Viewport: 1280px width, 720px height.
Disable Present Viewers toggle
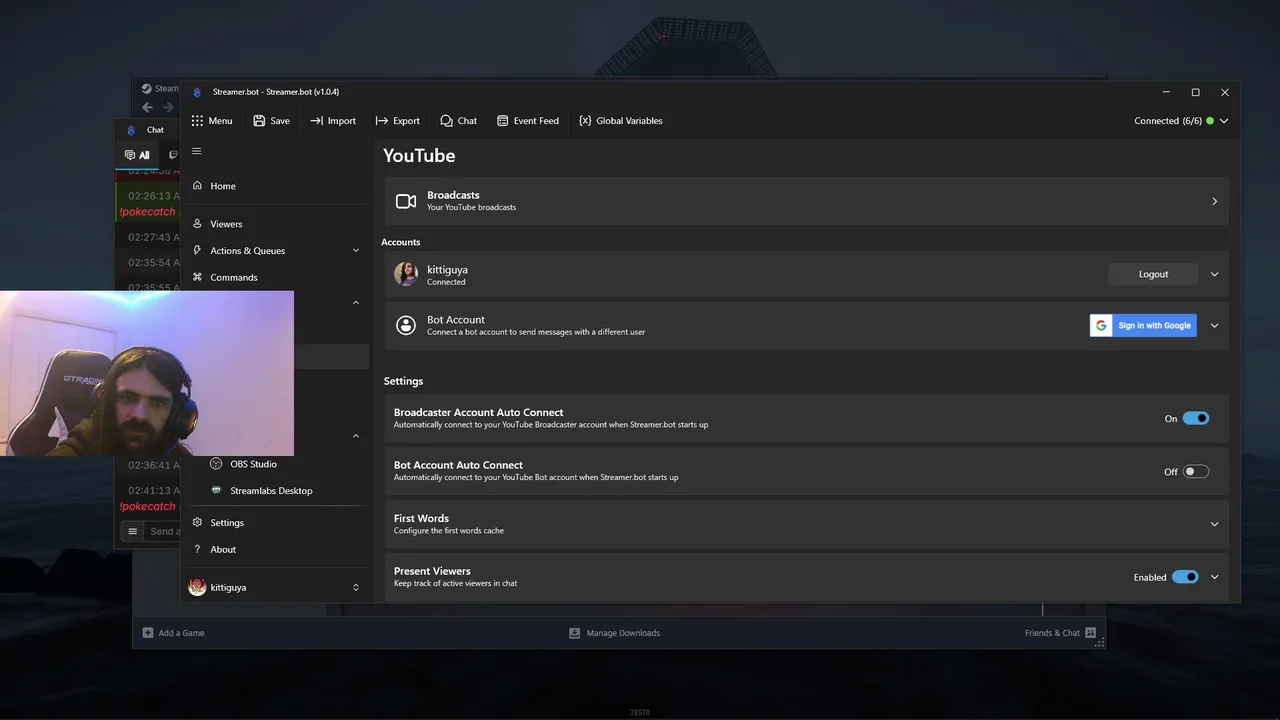point(1186,577)
